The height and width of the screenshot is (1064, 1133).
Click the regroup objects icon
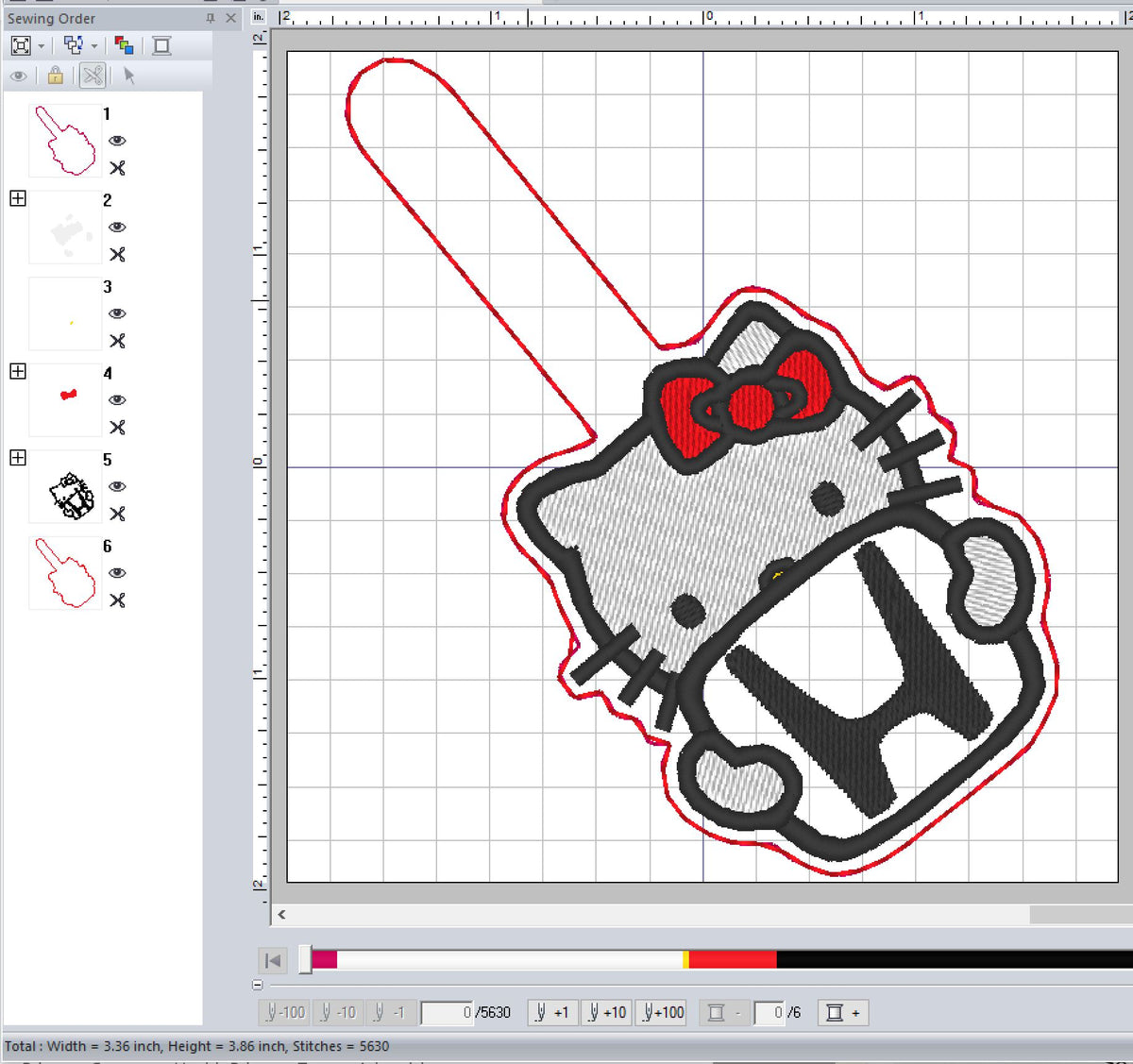click(x=76, y=44)
